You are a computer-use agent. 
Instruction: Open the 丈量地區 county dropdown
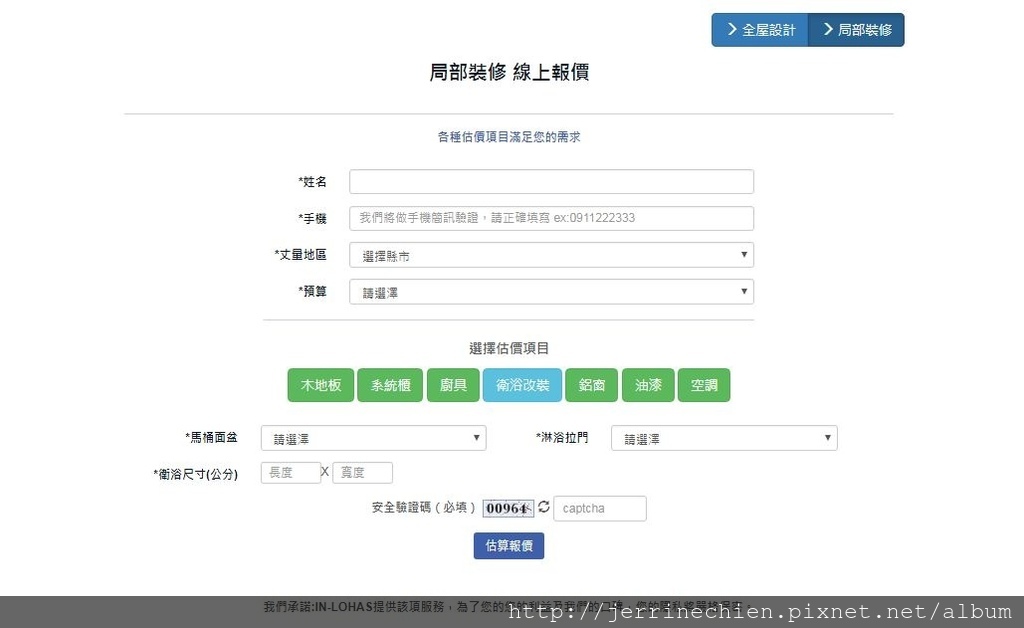pyautogui.click(x=551, y=255)
